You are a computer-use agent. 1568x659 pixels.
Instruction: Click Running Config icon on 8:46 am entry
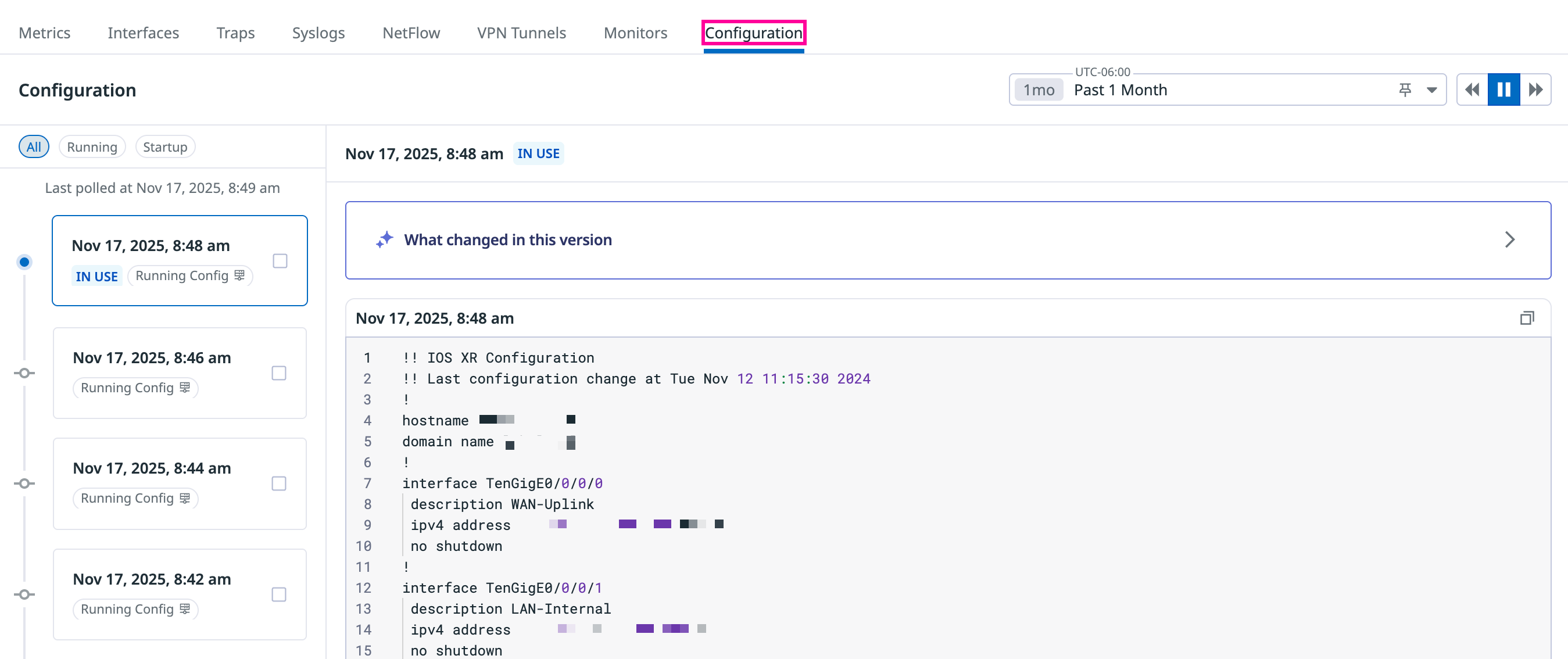185,388
